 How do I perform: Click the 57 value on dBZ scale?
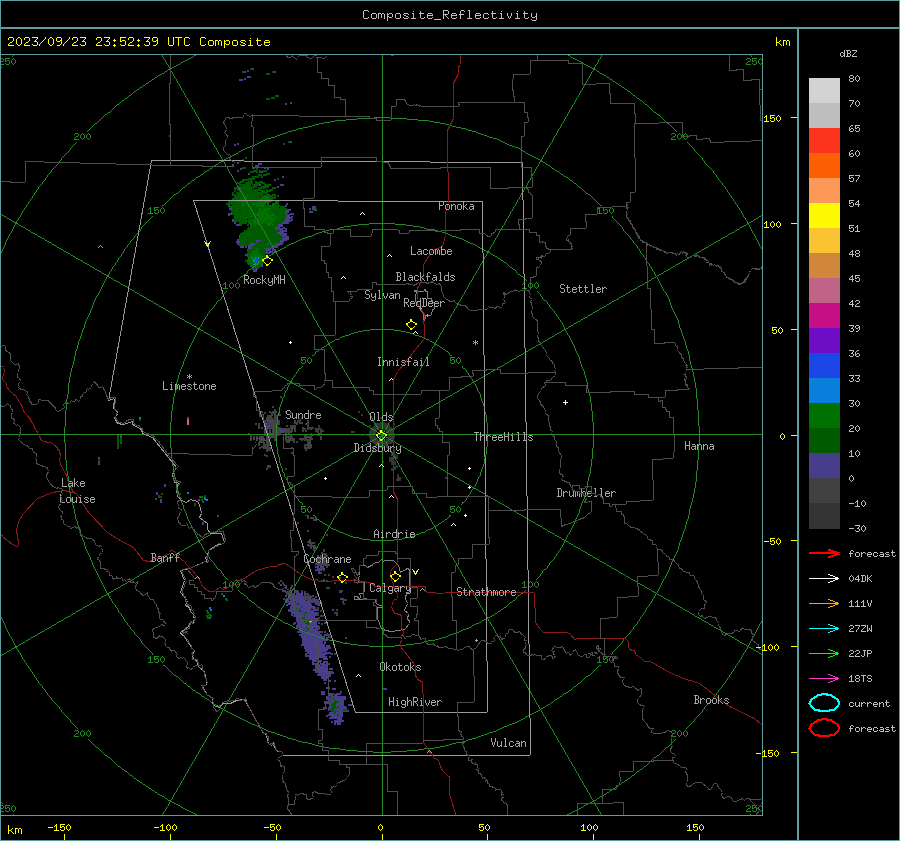coord(854,179)
